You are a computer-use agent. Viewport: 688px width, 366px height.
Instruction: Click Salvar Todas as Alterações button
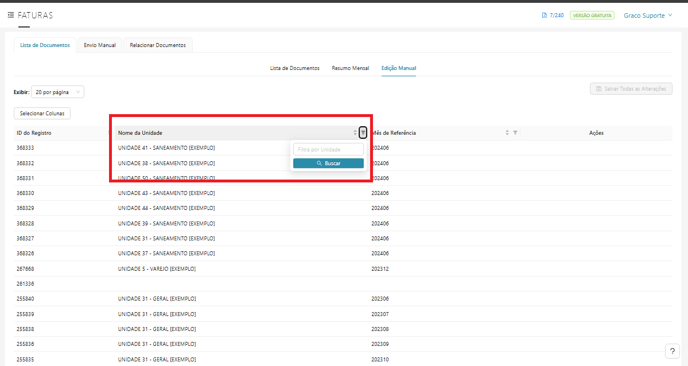click(x=631, y=89)
